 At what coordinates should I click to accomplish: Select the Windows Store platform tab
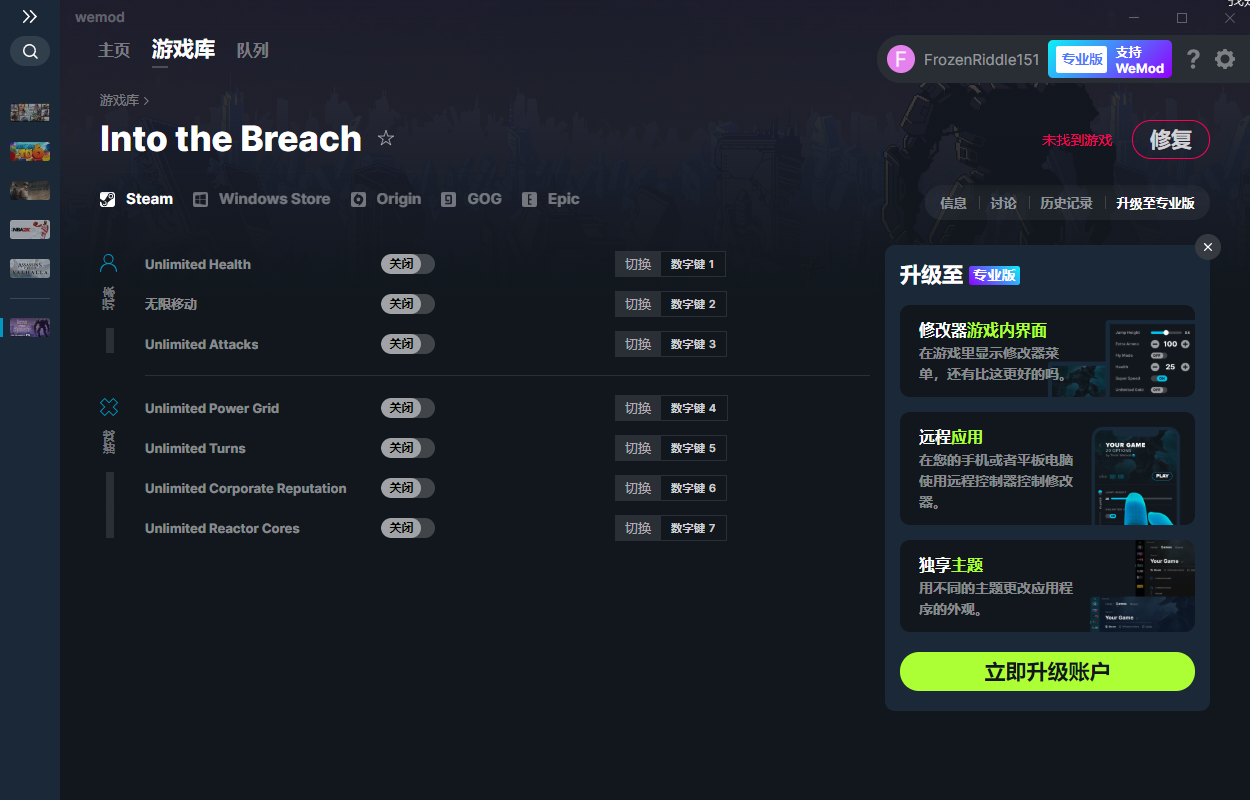(x=262, y=199)
